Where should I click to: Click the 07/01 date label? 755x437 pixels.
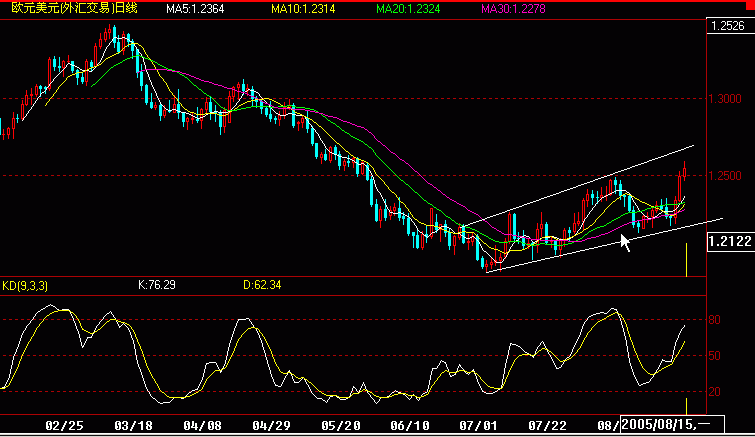click(x=479, y=425)
